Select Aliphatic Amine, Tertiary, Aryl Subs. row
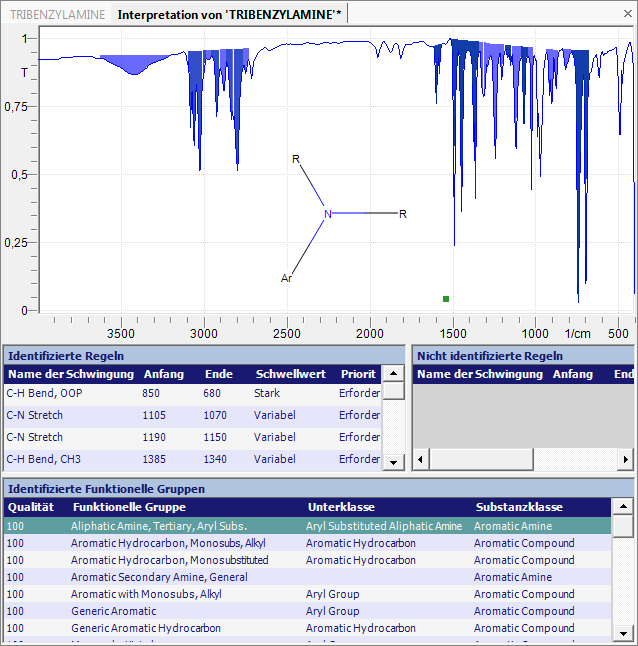This screenshot has height=646, width=638. 158,526
